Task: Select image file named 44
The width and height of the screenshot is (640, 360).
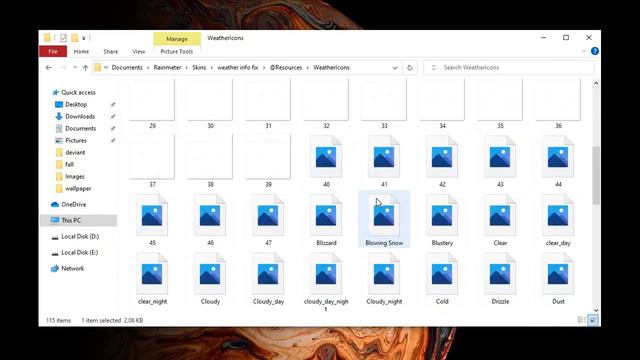Action: coord(558,162)
